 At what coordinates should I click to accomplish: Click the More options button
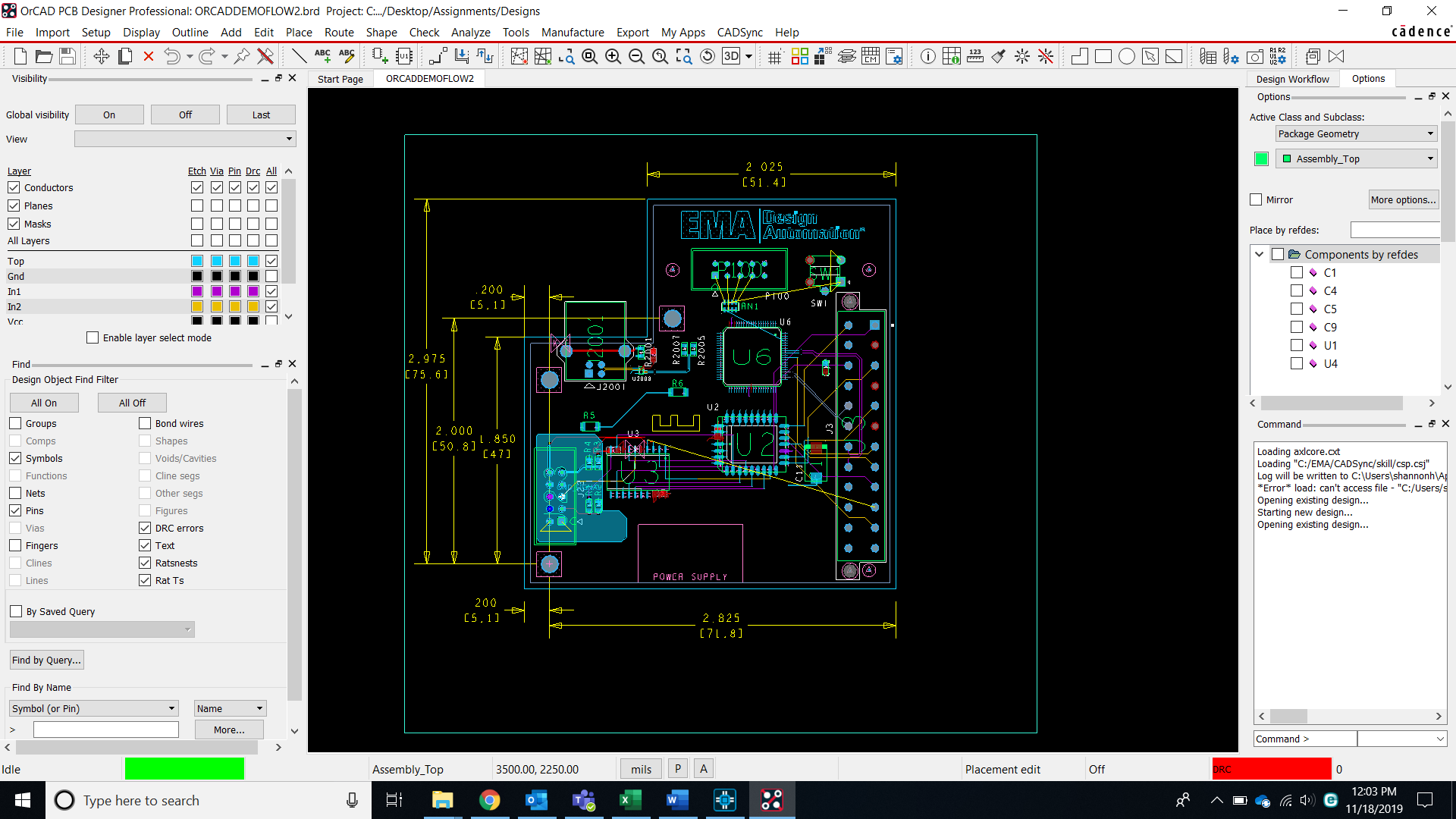(x=1403, y=199)
